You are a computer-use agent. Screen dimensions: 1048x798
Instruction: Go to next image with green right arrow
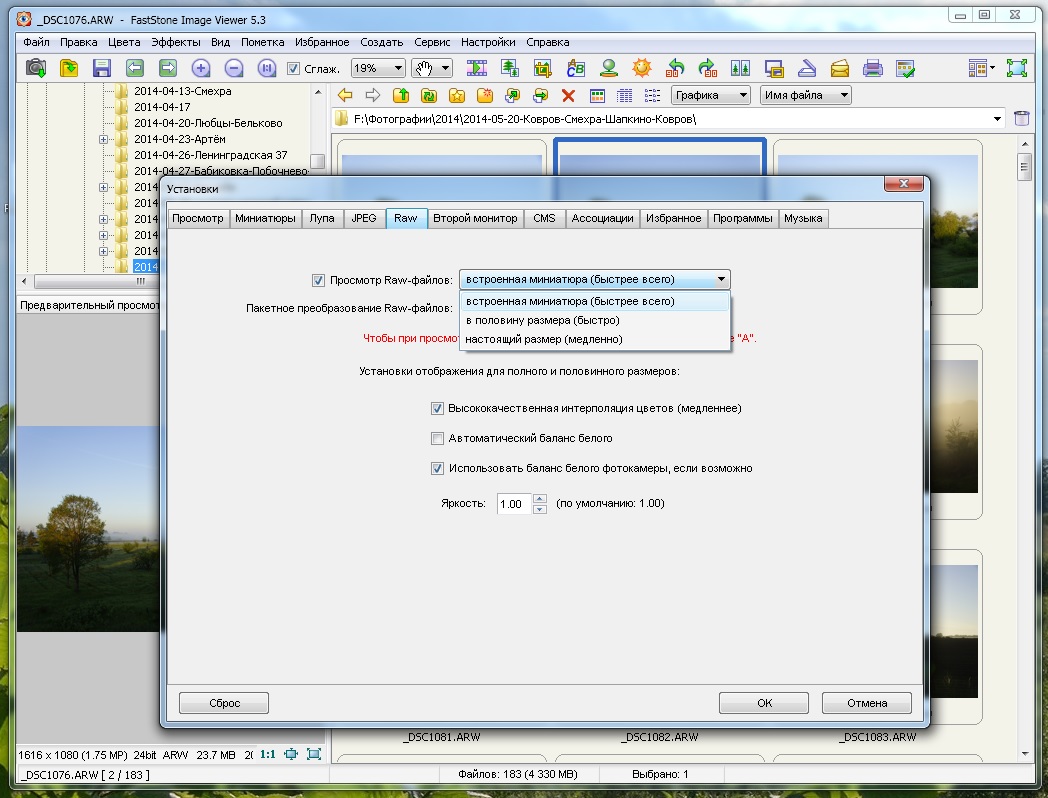(168, 68)
